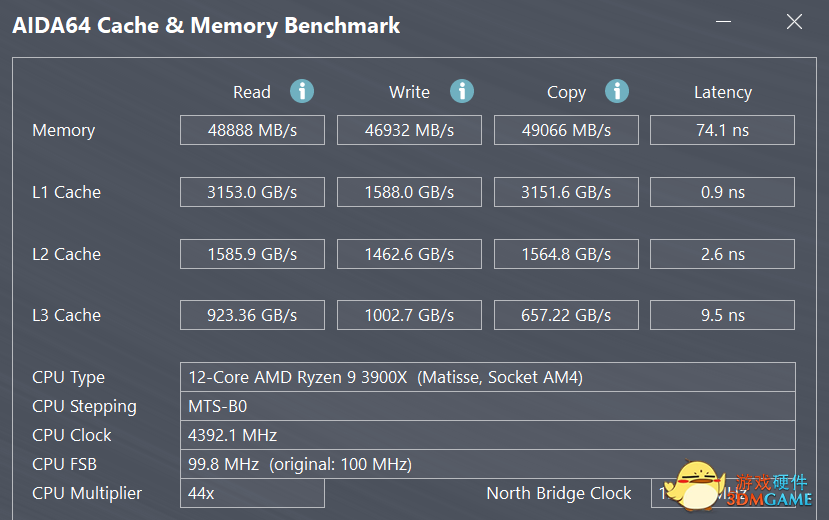Close the AIDA64 benchmark window
The width and height of the screenshot is (829, 520).
(794, 22)
